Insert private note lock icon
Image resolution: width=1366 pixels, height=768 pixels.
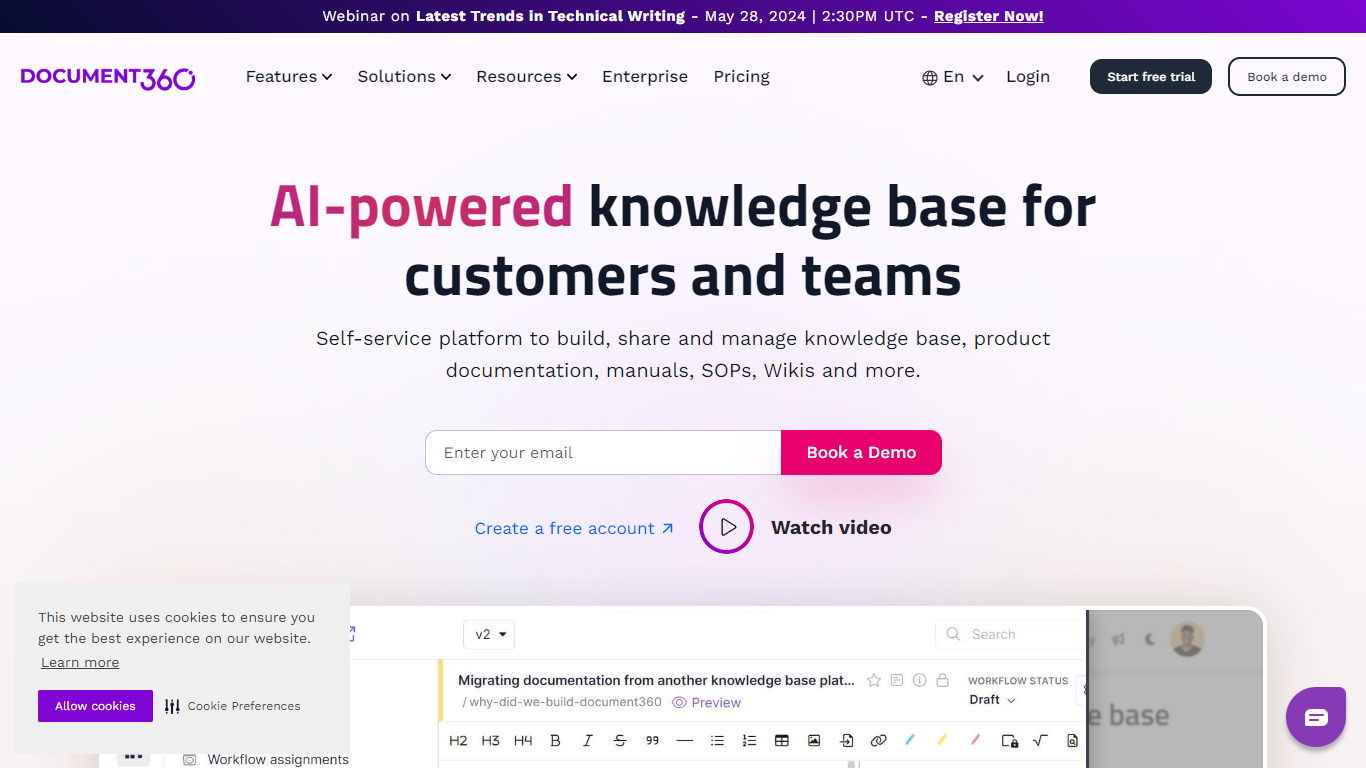[1009, 741]
